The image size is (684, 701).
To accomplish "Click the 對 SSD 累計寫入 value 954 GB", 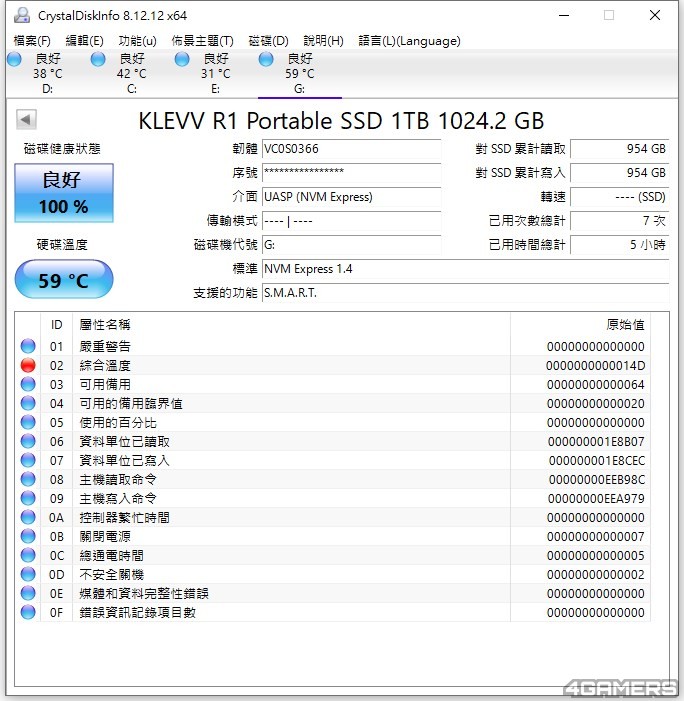I will [620, 173].
